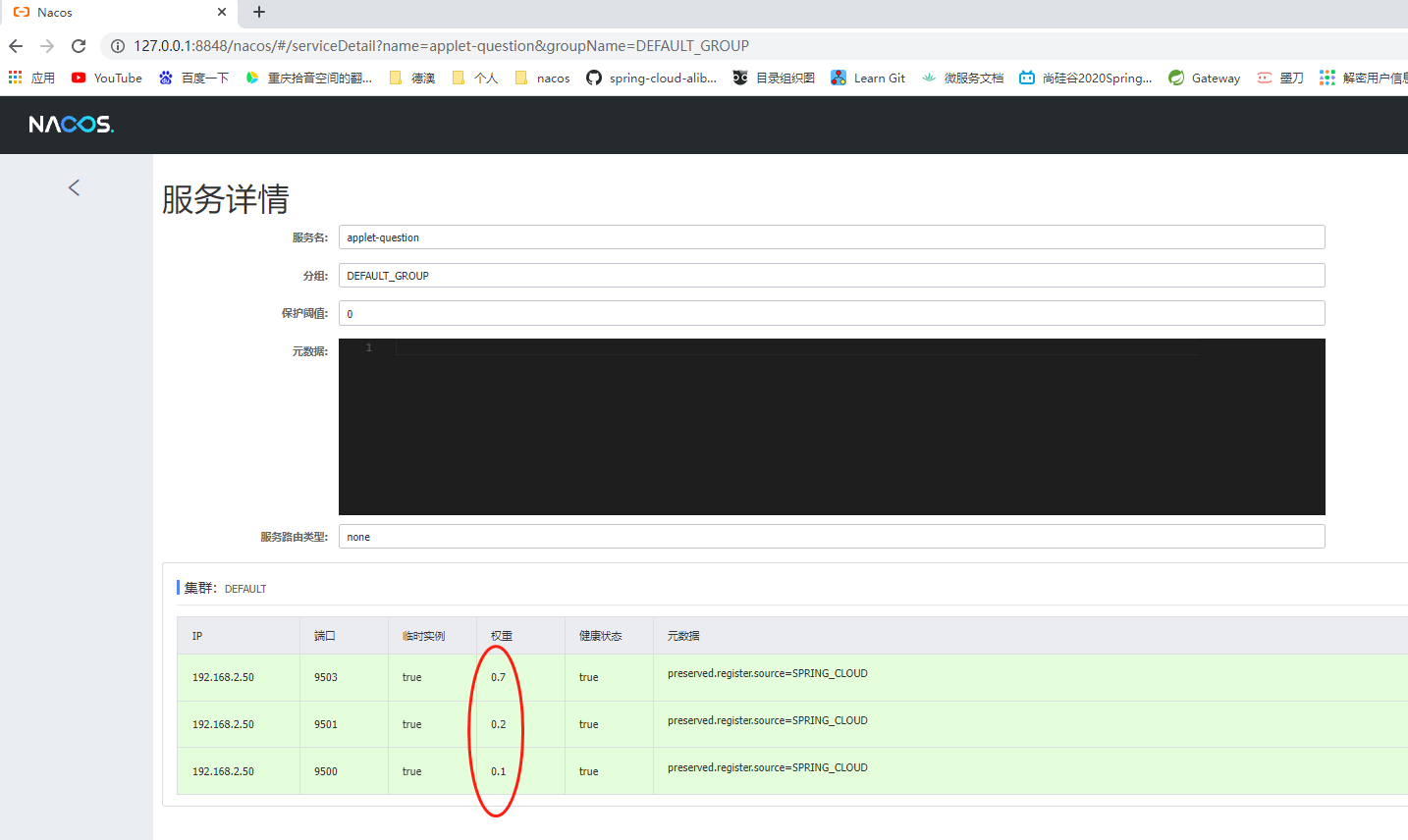This screenshot has height=840, width=1408.
Task: Reload the page with the refresh icon
Action: [79, 46]
